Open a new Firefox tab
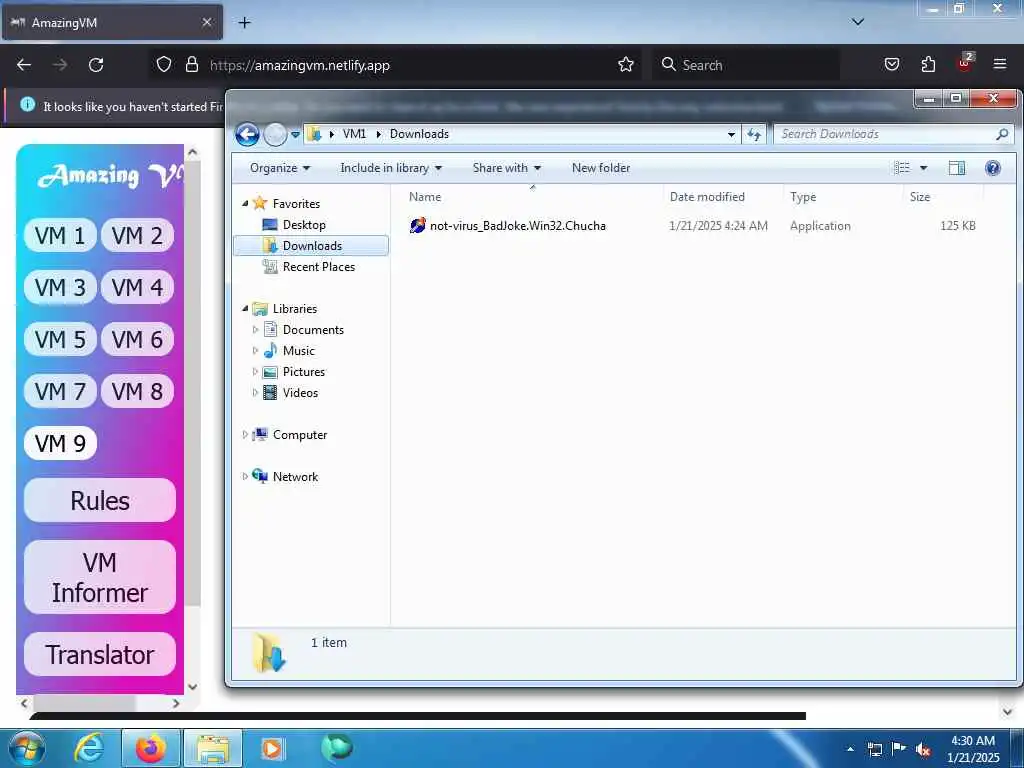Screen dimensions: 1024x768 (244, 22)
